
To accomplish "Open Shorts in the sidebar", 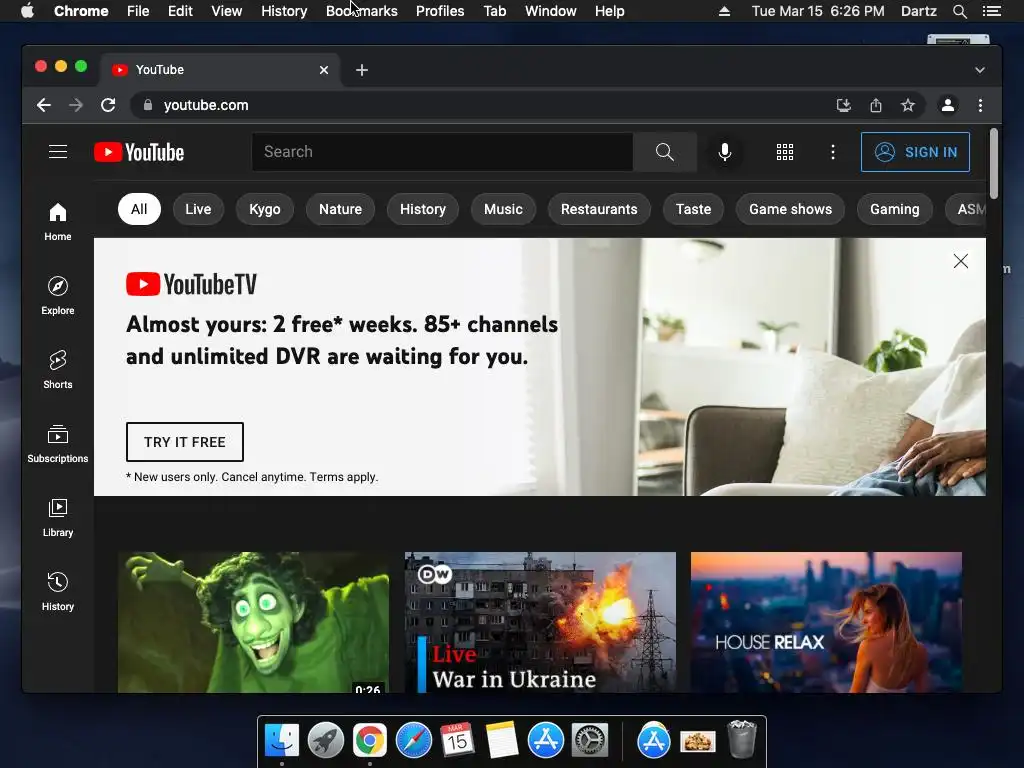I will [58, 370].
